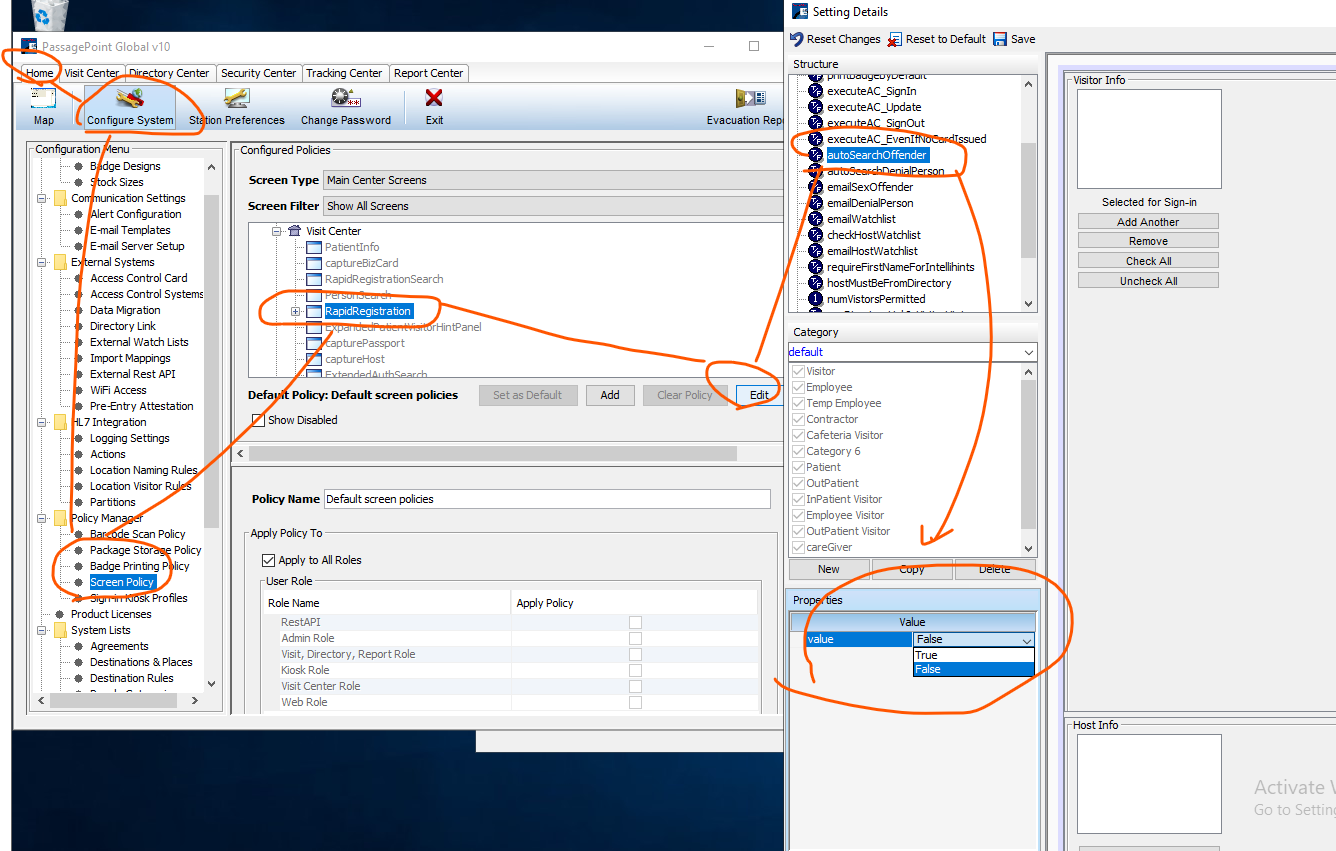Click the Exit toolbar icon
Screen dimensions: 1336x851
point(434,108)
